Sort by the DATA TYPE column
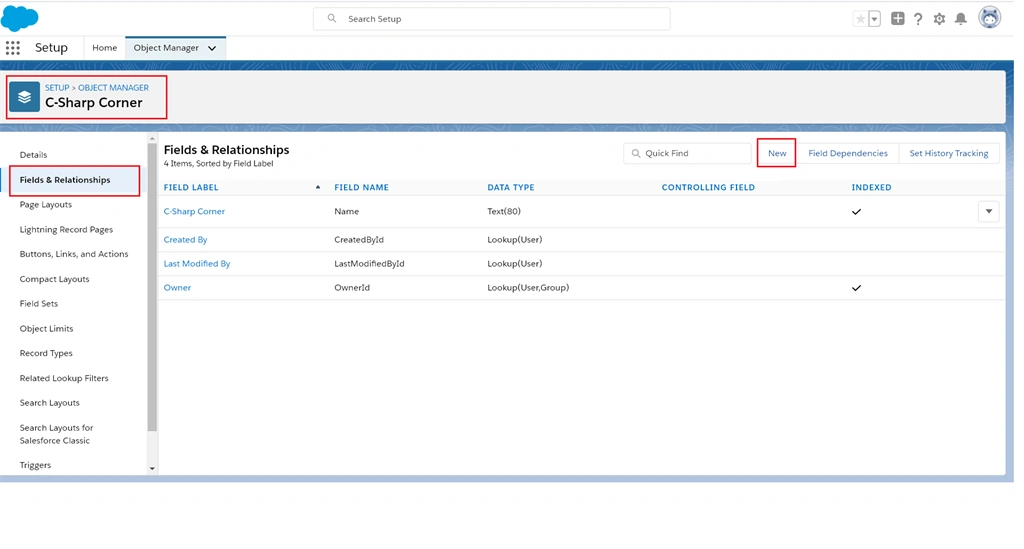 pyautogui.click(x=511, y=187)
